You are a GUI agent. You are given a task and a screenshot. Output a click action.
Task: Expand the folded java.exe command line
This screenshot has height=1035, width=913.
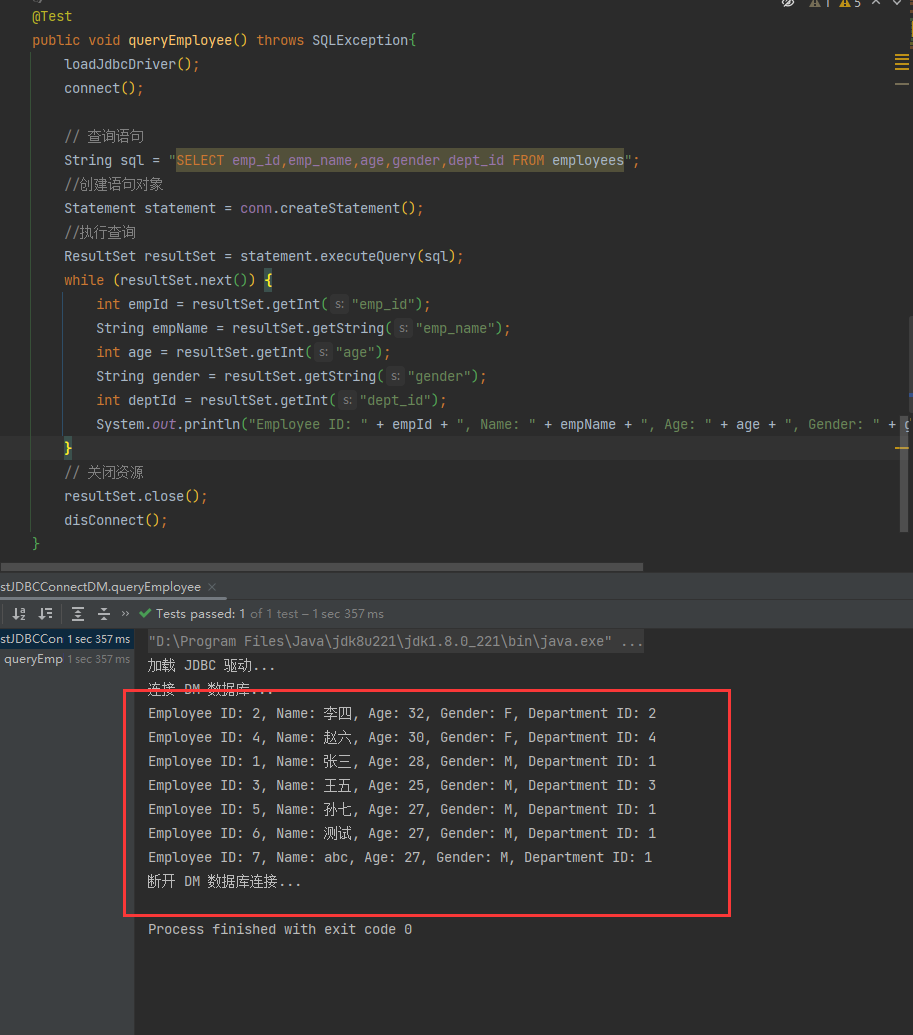pos(395,642)
